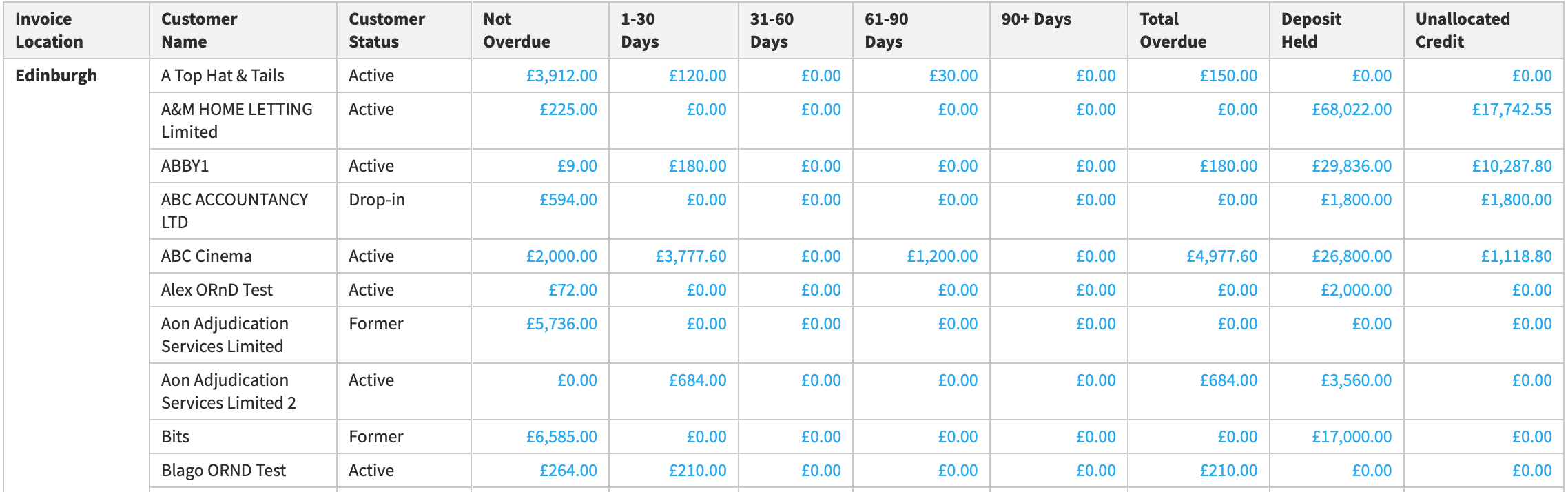Screen dimensions: 1568x492
Task: Click ABC ACCOUNTANCY LTD not overdue £594.00
Action: point(568,200)
